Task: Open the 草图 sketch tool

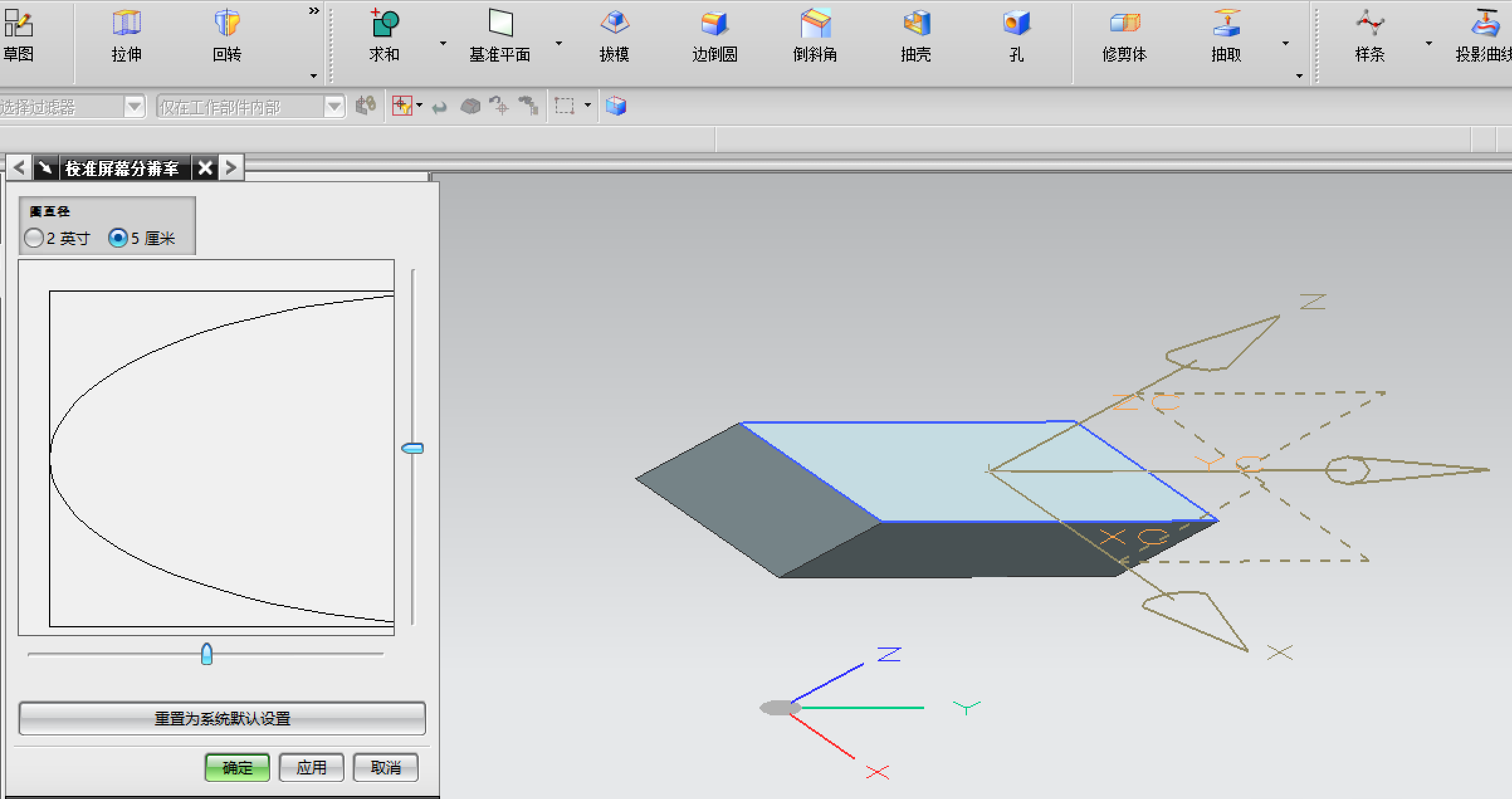Action: (18, 35)
